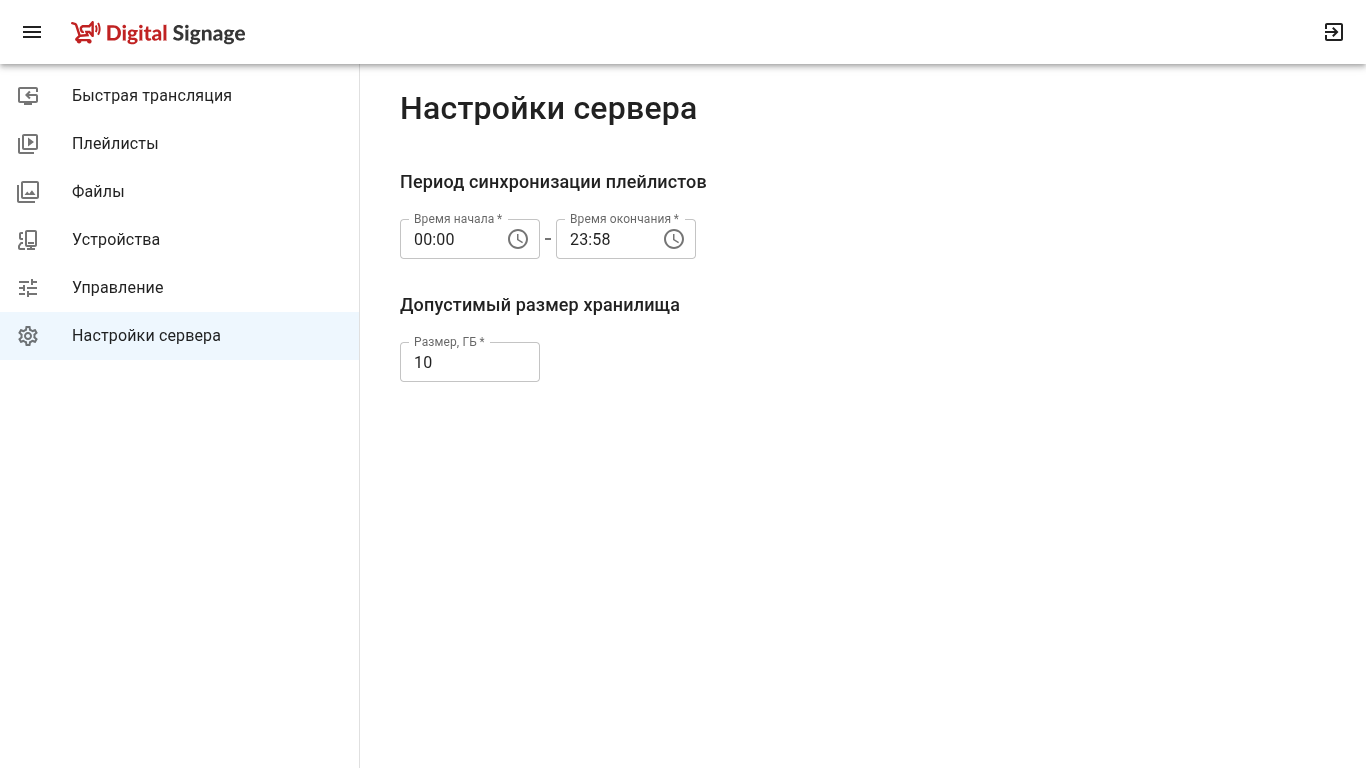Select the Настройки сервера label in sidebar
This screenshot has height=768, width=1366.
146,336
